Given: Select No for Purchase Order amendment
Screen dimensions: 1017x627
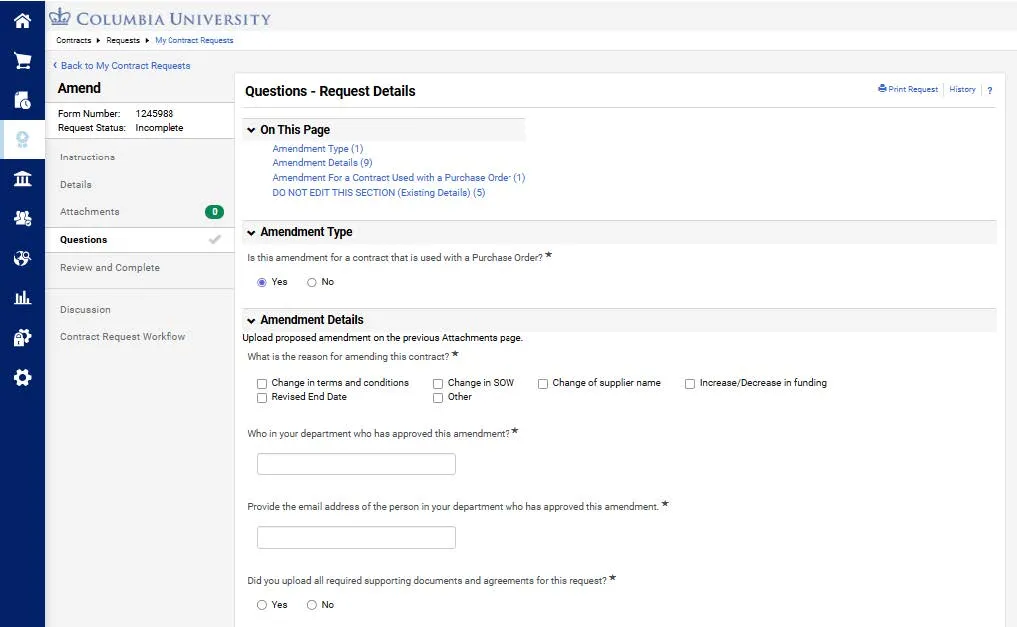Looking at the screenshot, I should 311,282.
